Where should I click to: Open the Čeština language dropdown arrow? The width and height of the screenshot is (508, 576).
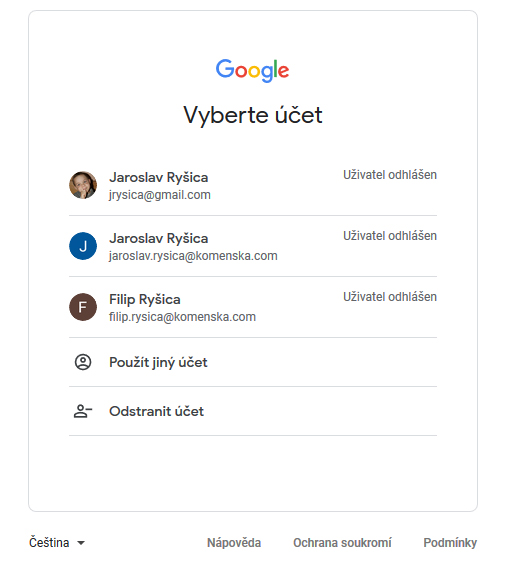81,543
